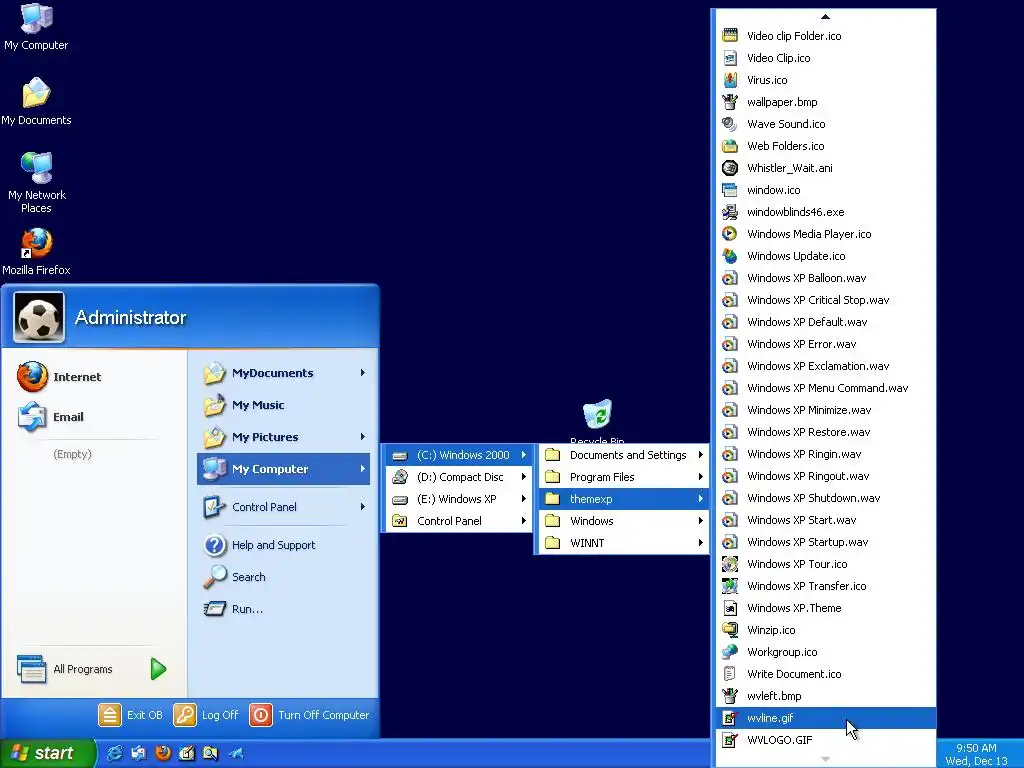The image size is (1024, 768).
Task: Open Program Files folder
Action: (x=624, y=477)
